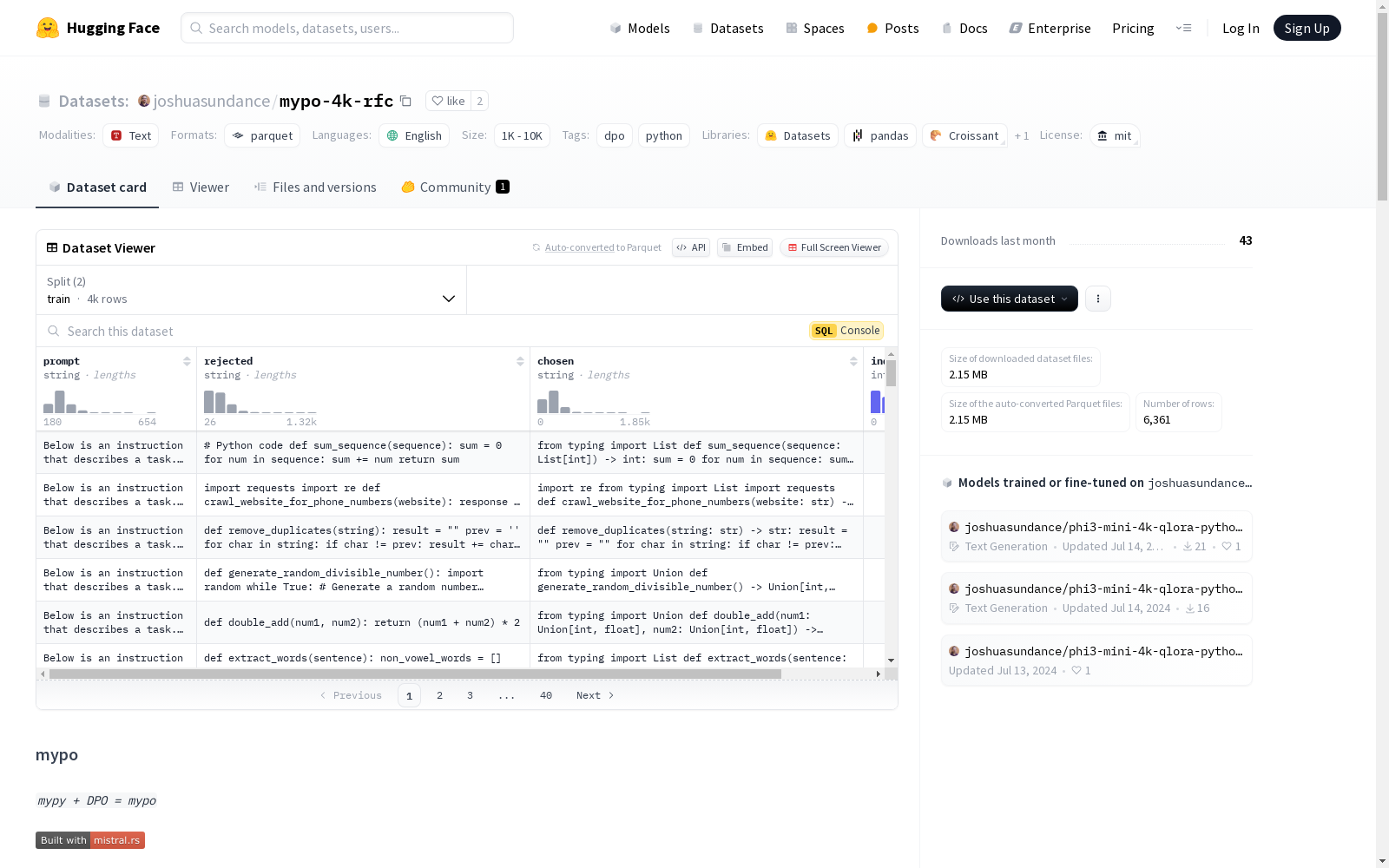The height and width of the screenshot is (868, 1389).
Task: Open the Use this dataset dropdown
Action: (1010, 299)
